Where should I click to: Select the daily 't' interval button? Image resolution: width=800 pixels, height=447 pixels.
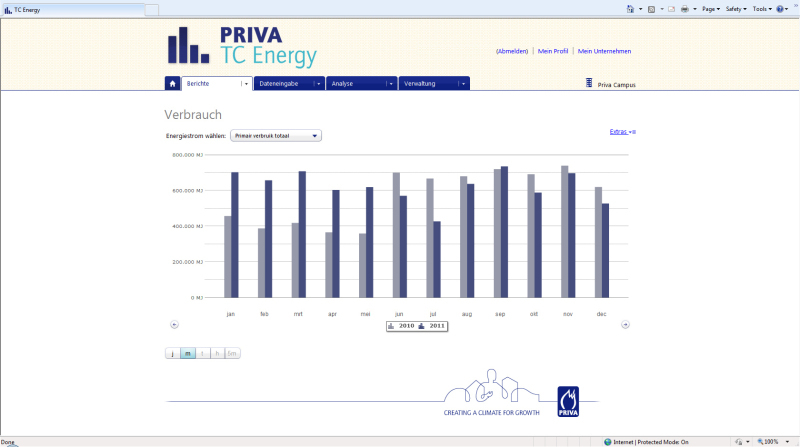click(x=203, y=353)
